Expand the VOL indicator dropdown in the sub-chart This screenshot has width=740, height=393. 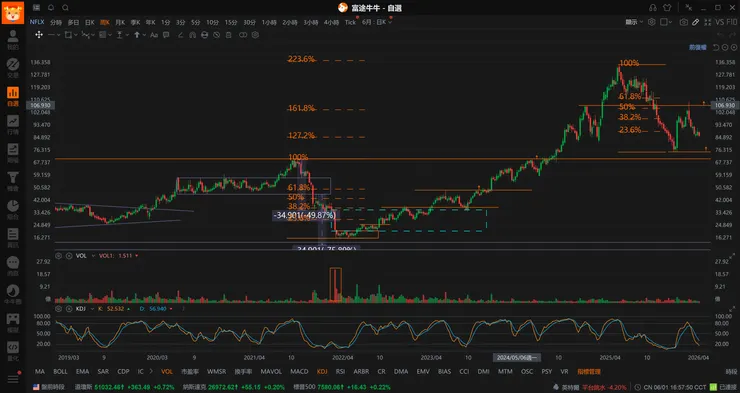point(93,256)
